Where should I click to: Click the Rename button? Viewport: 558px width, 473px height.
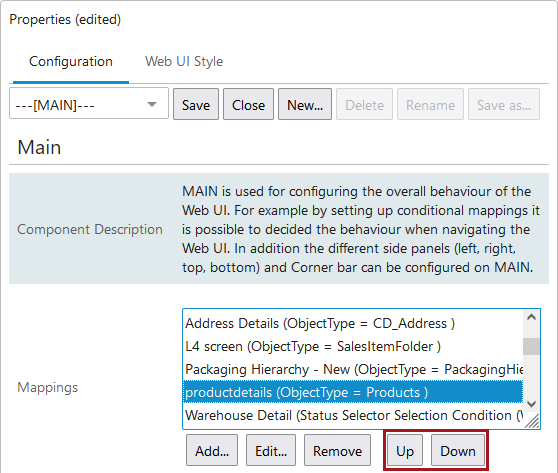[430, 104]
